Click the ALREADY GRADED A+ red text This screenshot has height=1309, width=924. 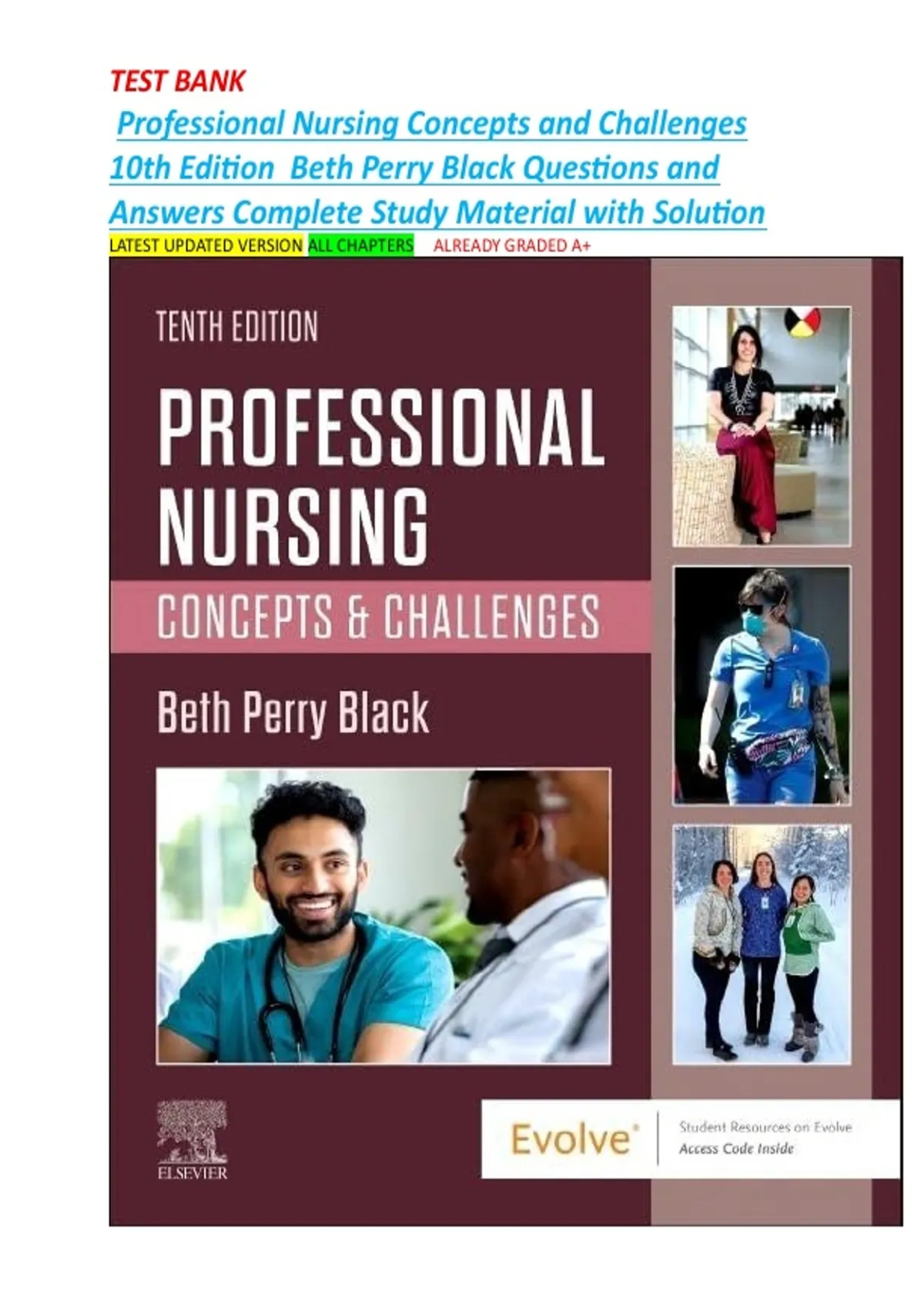pyautogui.click(x=512, y=246)
